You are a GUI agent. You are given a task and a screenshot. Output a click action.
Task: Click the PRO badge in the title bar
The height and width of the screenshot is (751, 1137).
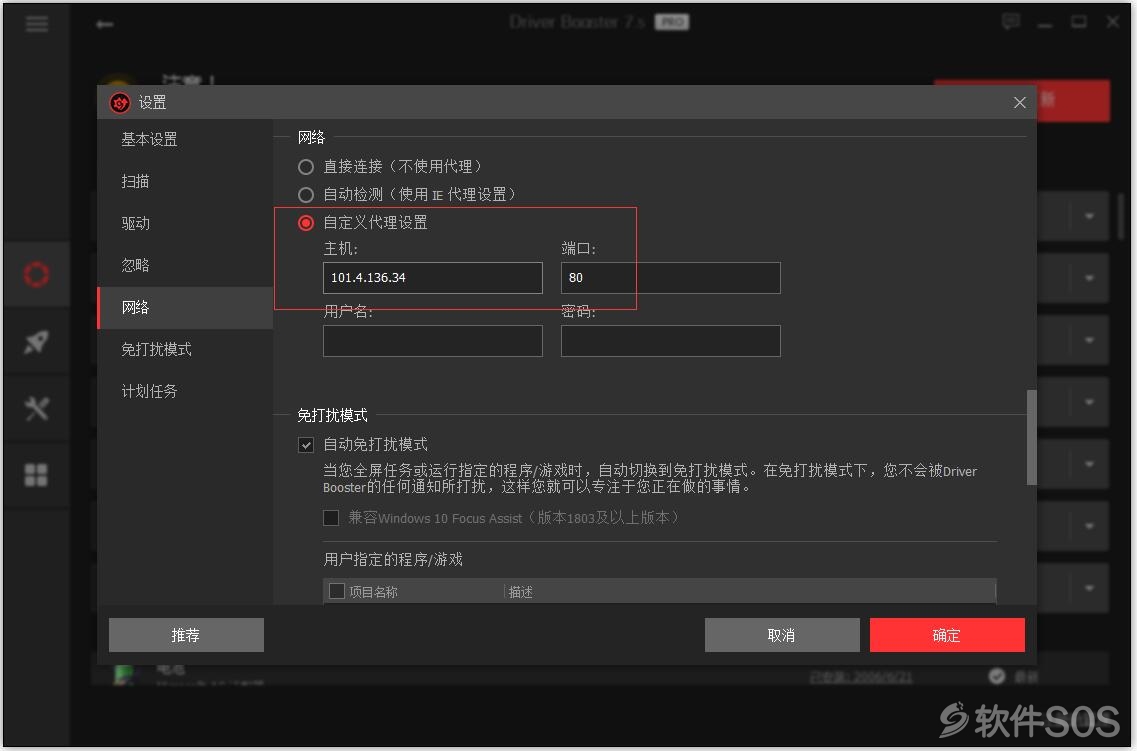tap(672, 22)
